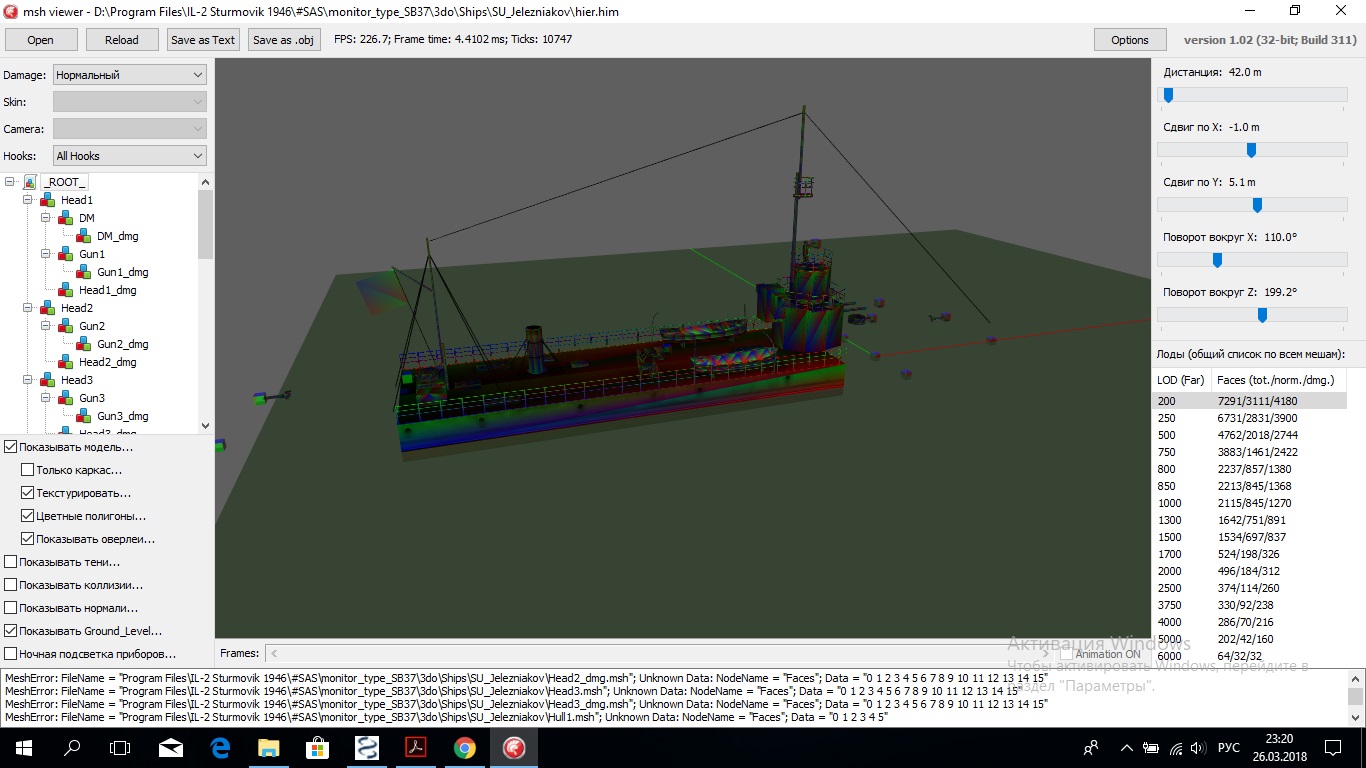Click the _ROOT_ node document icon
Viewport: 1366px width, 768px height.
pyautogui.click(x=30, y=182)
